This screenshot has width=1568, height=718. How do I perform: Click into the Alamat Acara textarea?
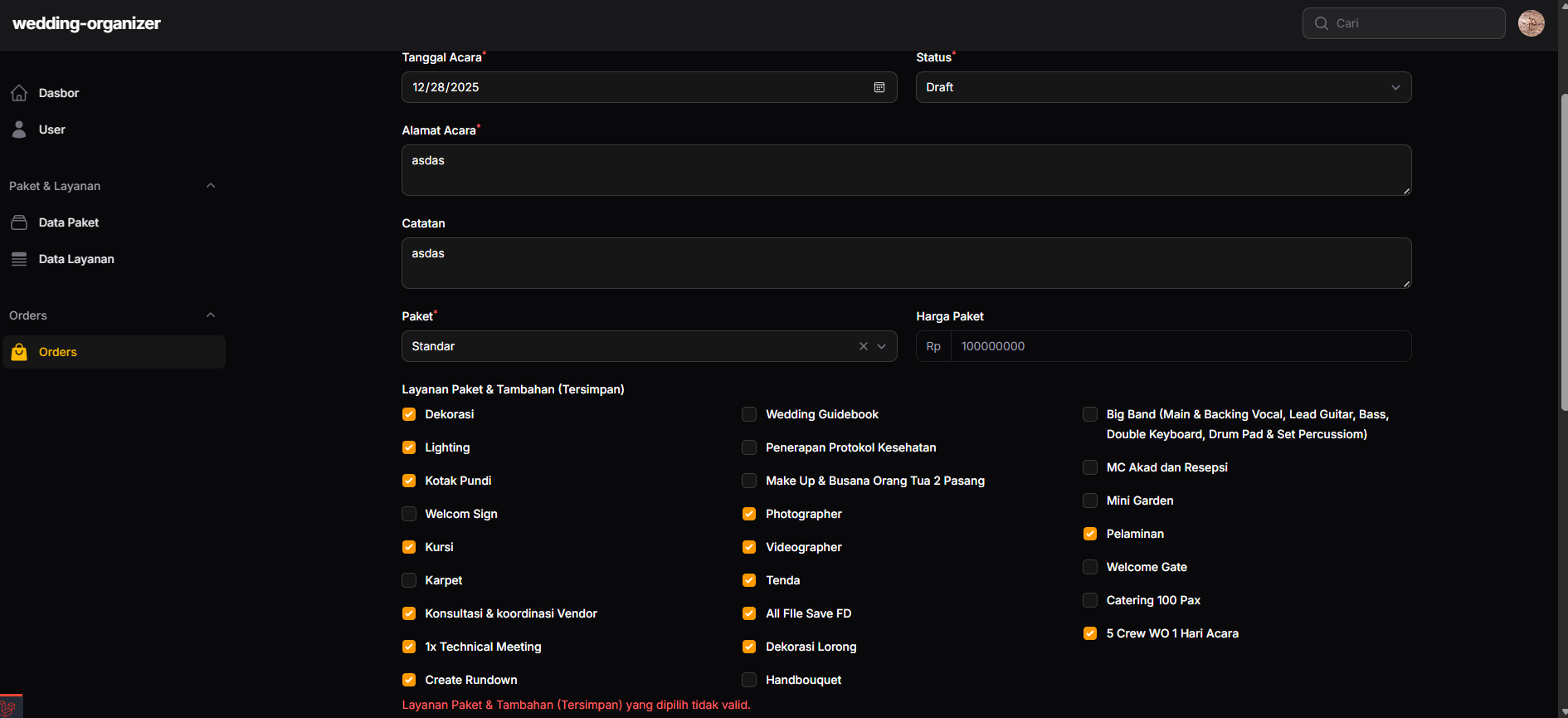tap(906, 170)
